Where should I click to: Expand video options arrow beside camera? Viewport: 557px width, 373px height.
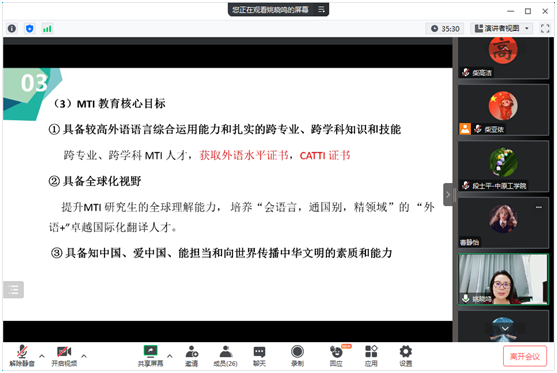coord(84,356)
